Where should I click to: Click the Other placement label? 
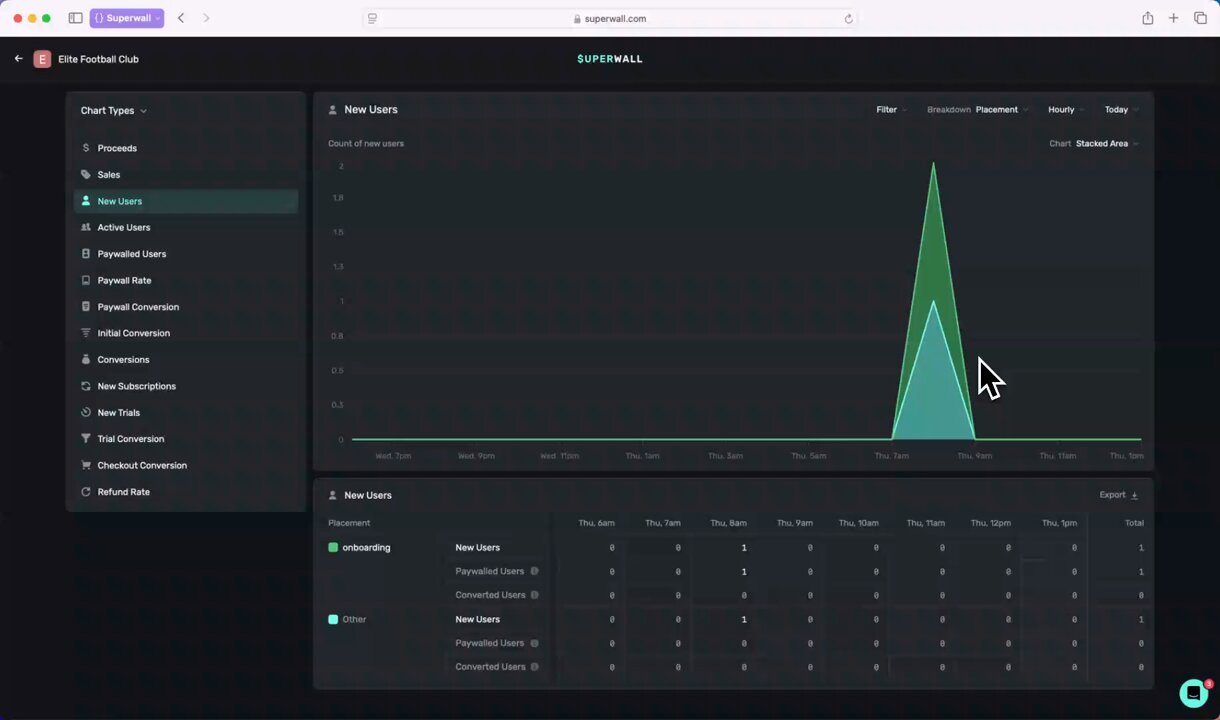point(354,620)
